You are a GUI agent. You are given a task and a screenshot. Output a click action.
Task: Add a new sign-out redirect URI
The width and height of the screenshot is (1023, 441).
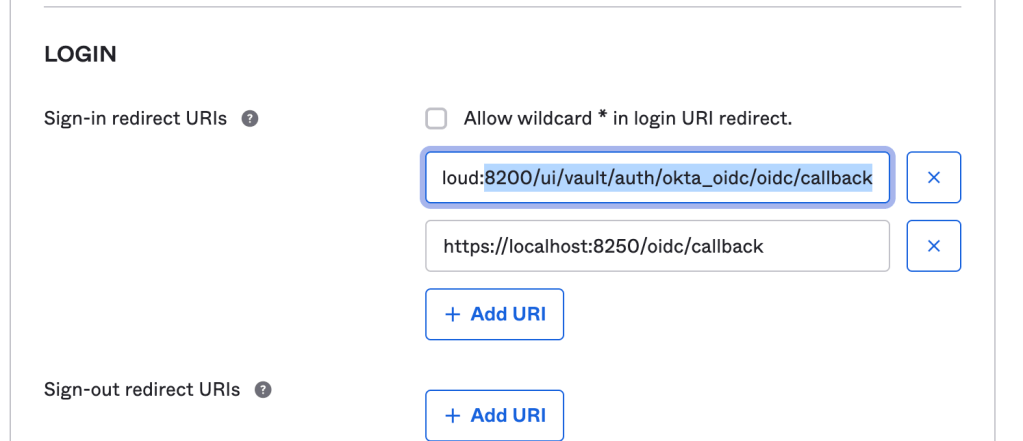point(494,415)
